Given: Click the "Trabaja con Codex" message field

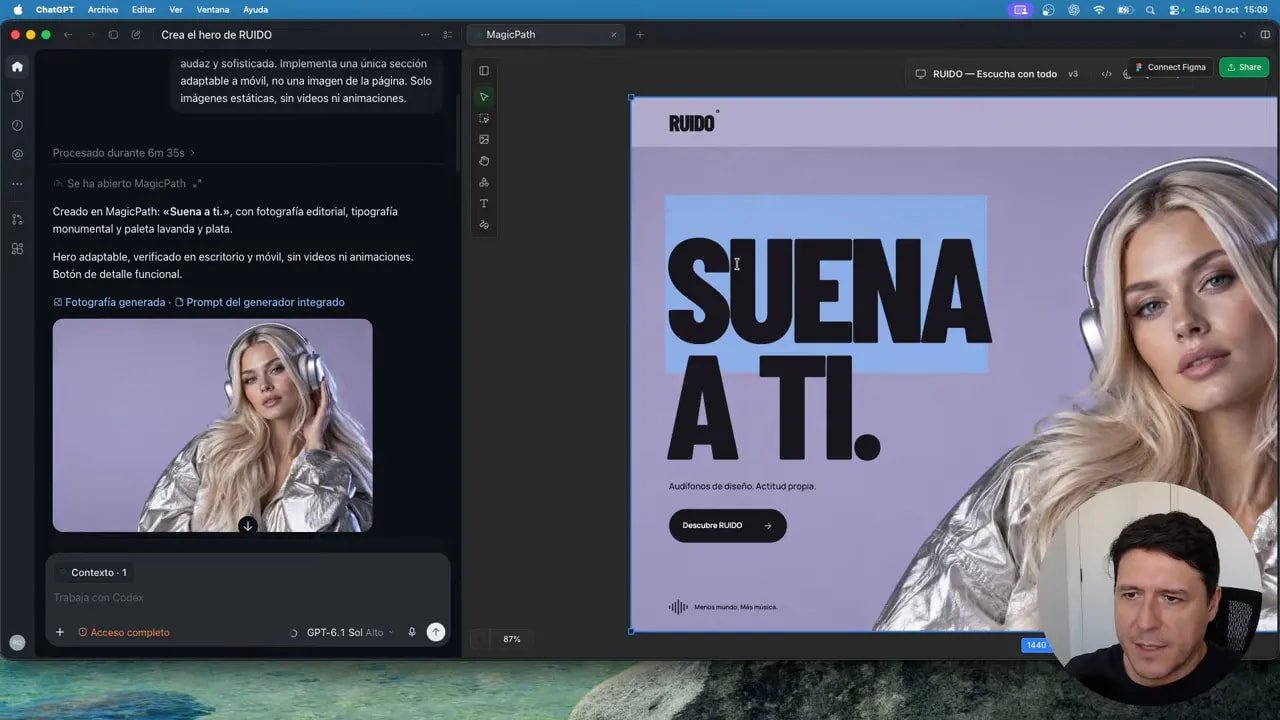Looking at the screenshot, I should 248,598.
